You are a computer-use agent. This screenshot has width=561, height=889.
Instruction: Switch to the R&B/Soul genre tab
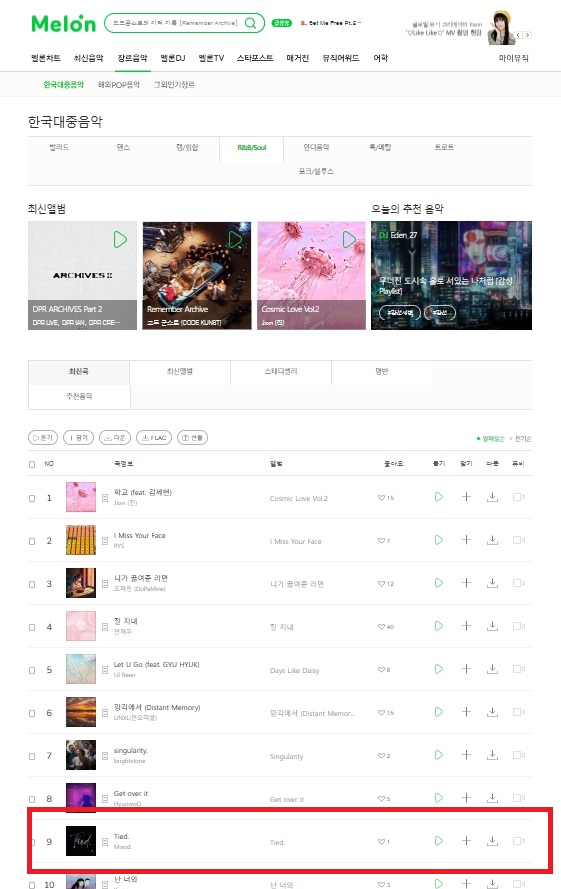[x=251, y=147]
